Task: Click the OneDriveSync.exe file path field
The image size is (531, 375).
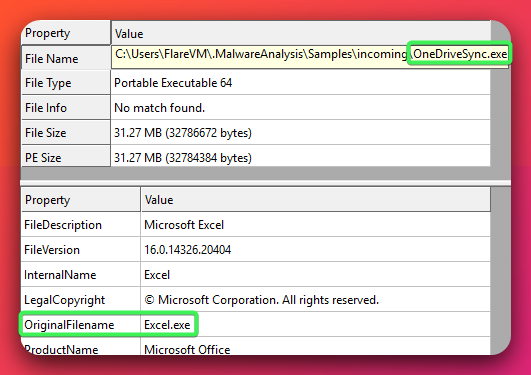Action: [310, 57]
